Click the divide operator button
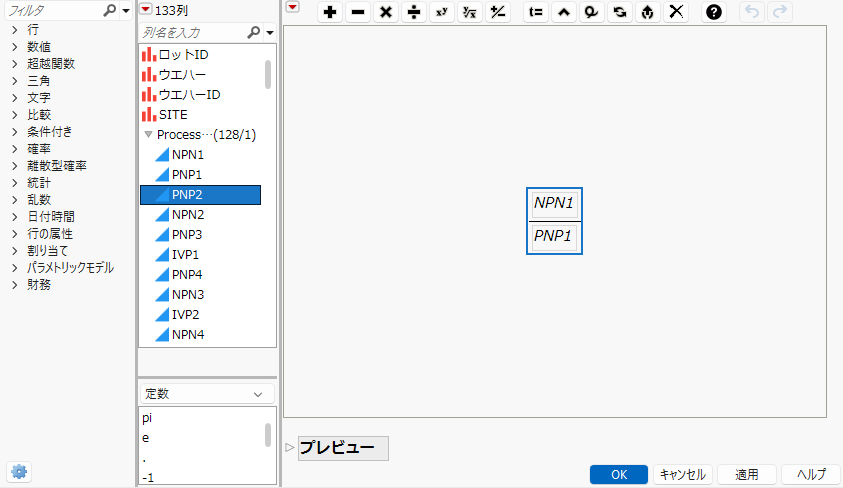The width and height of the screenshot is (843, 488). 414,12
